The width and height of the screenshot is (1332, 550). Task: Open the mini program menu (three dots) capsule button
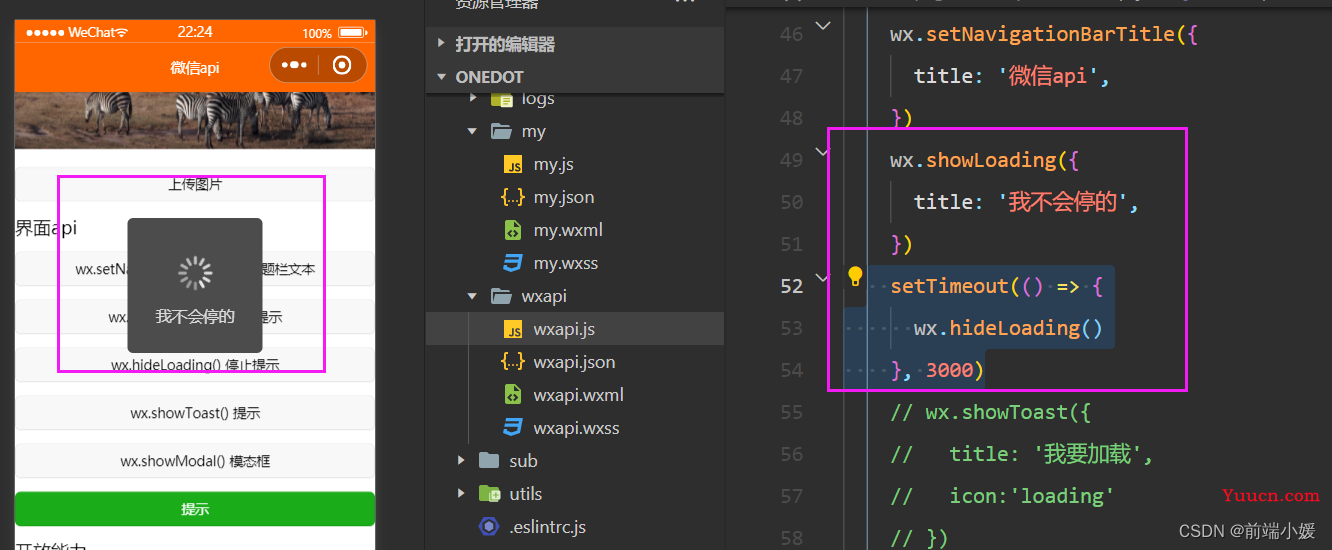(294, 66)
